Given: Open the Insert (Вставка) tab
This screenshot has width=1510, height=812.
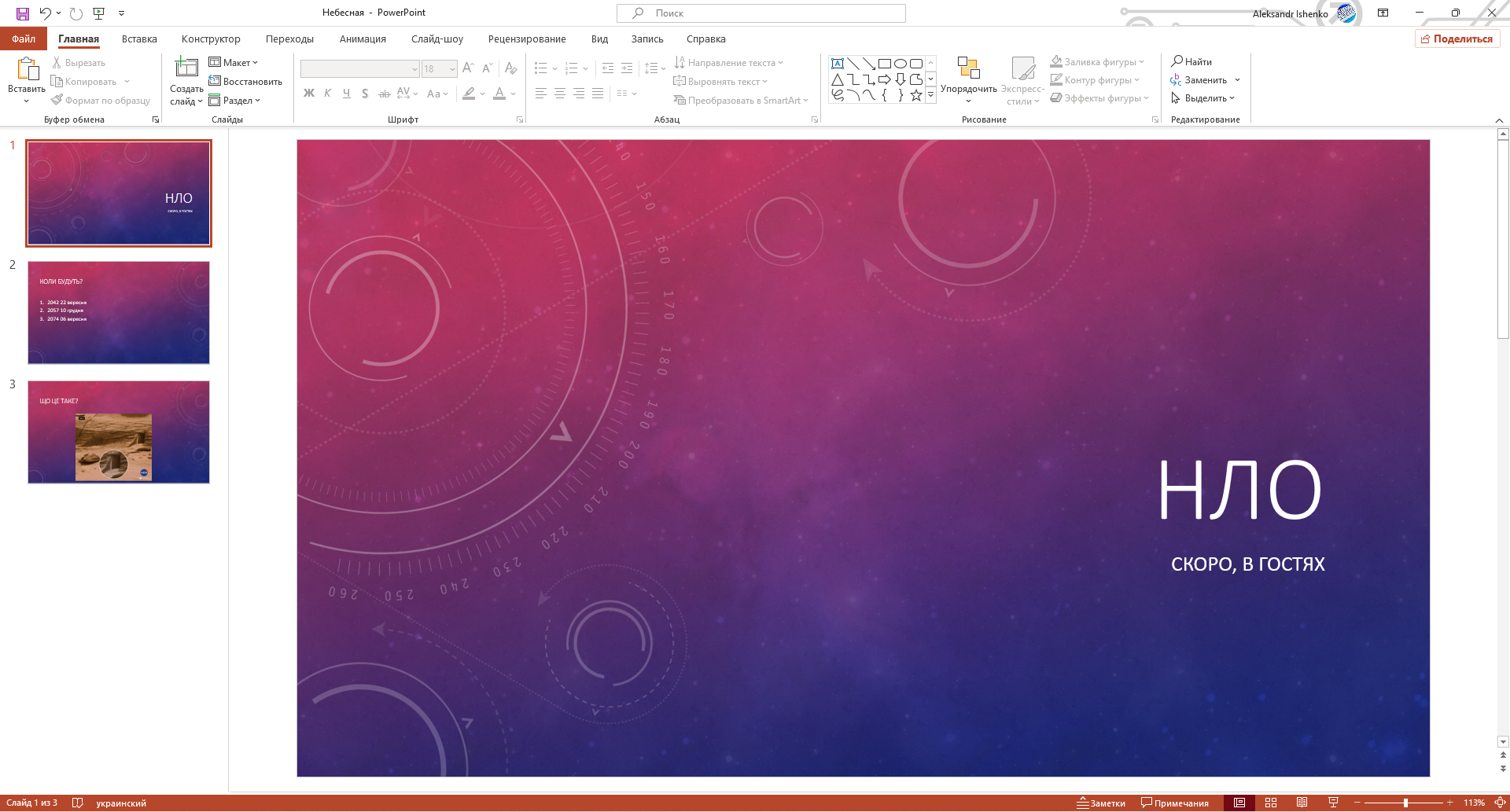Looking at the screenshot, I should (x=139, y=39).
